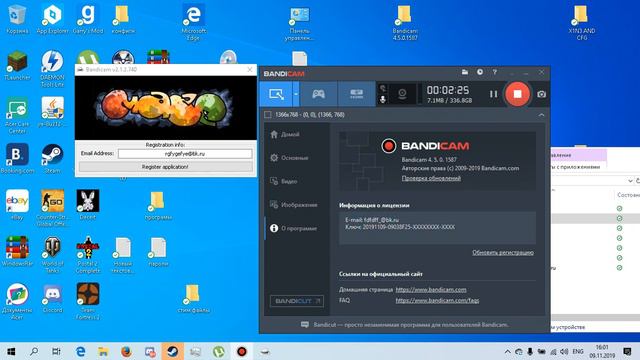Switch to Steam in the taskbar

[173, 351]
